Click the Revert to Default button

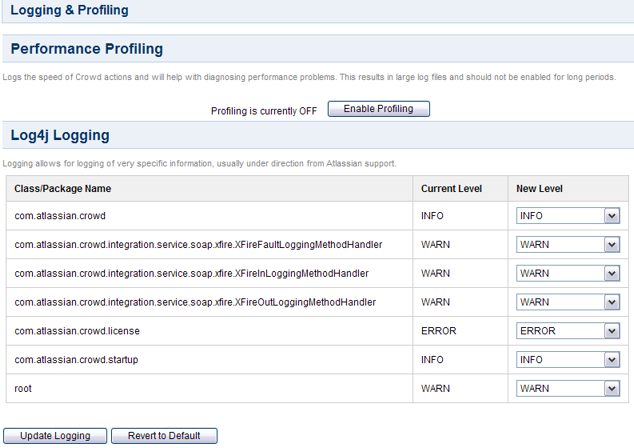point(164,435)
